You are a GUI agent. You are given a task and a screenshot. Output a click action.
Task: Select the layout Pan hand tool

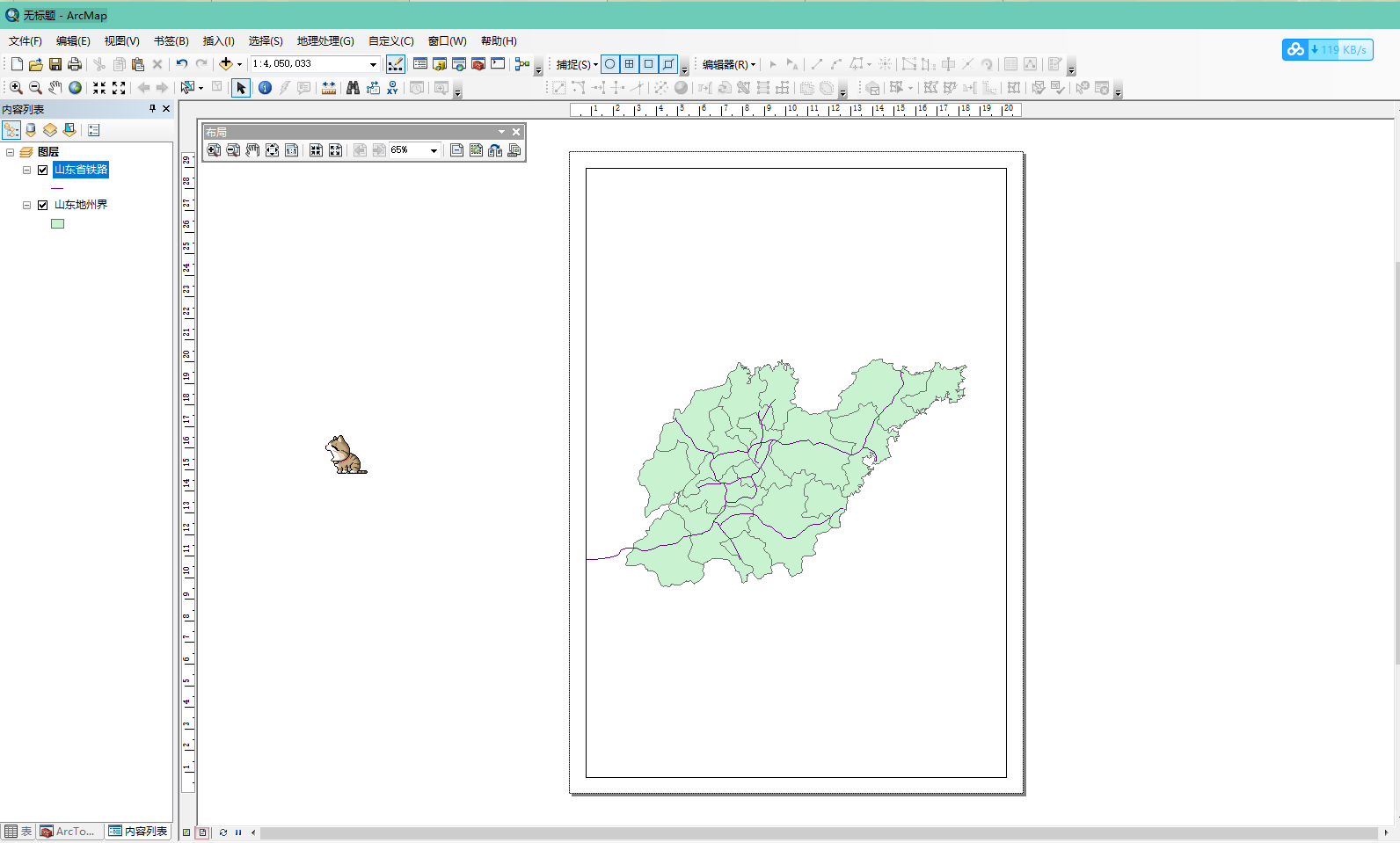pos(252,150)
